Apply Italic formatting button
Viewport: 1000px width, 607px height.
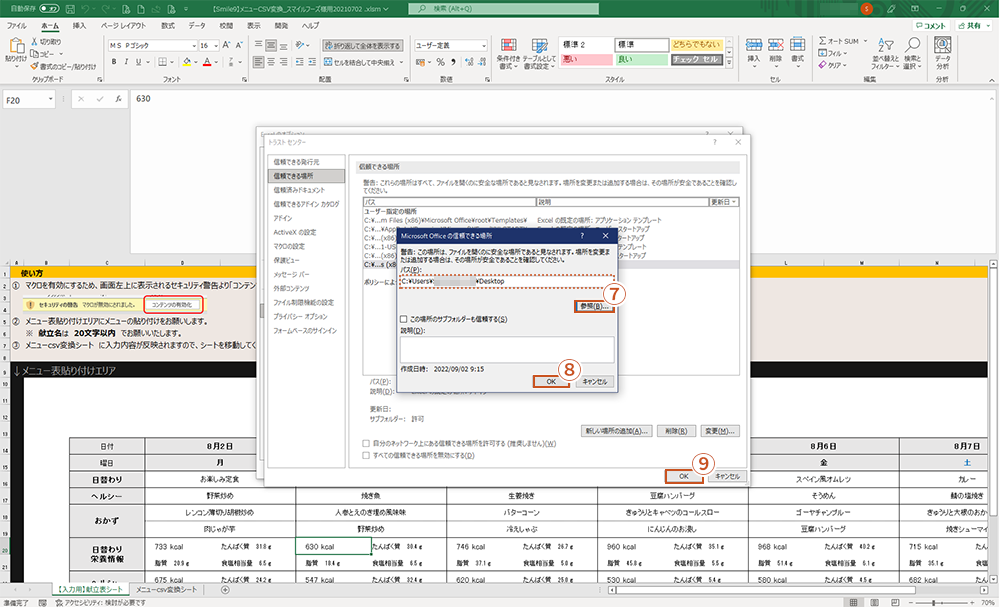click(126, 62)
